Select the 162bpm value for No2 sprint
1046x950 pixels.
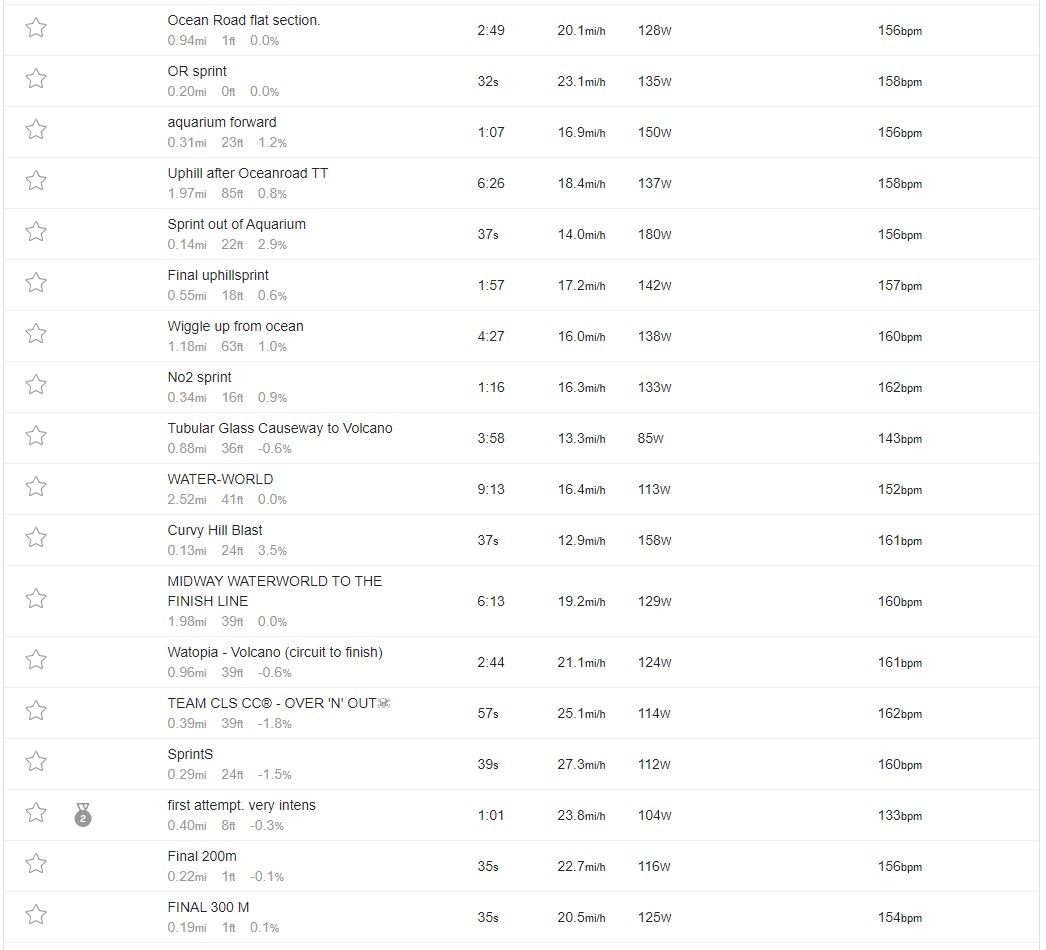[x=900, y=388]
